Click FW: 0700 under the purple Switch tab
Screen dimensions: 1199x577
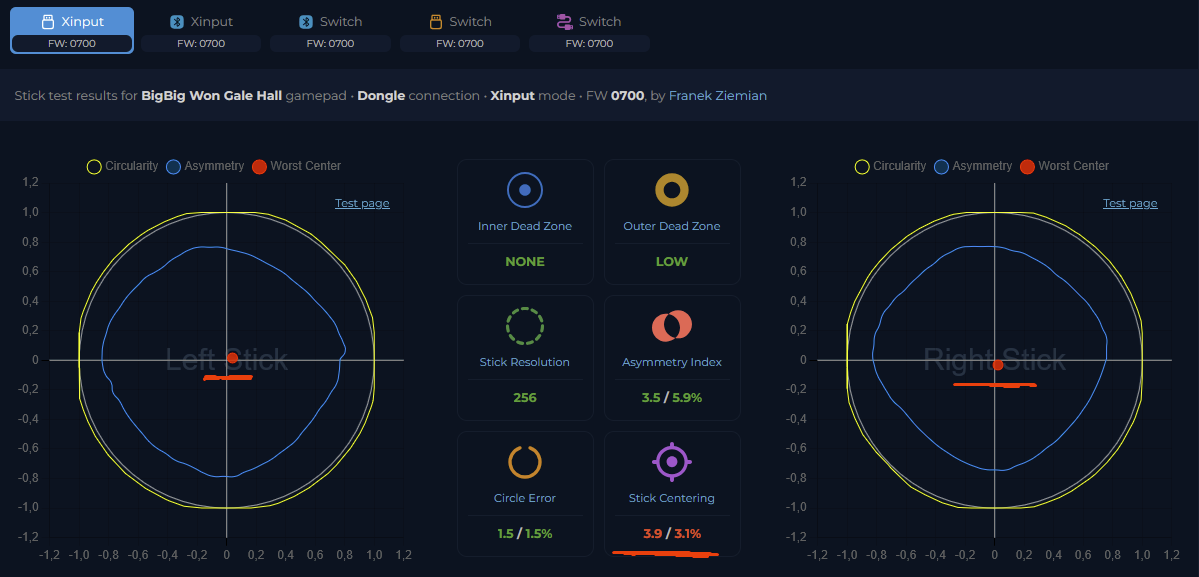tap(589, 44)
